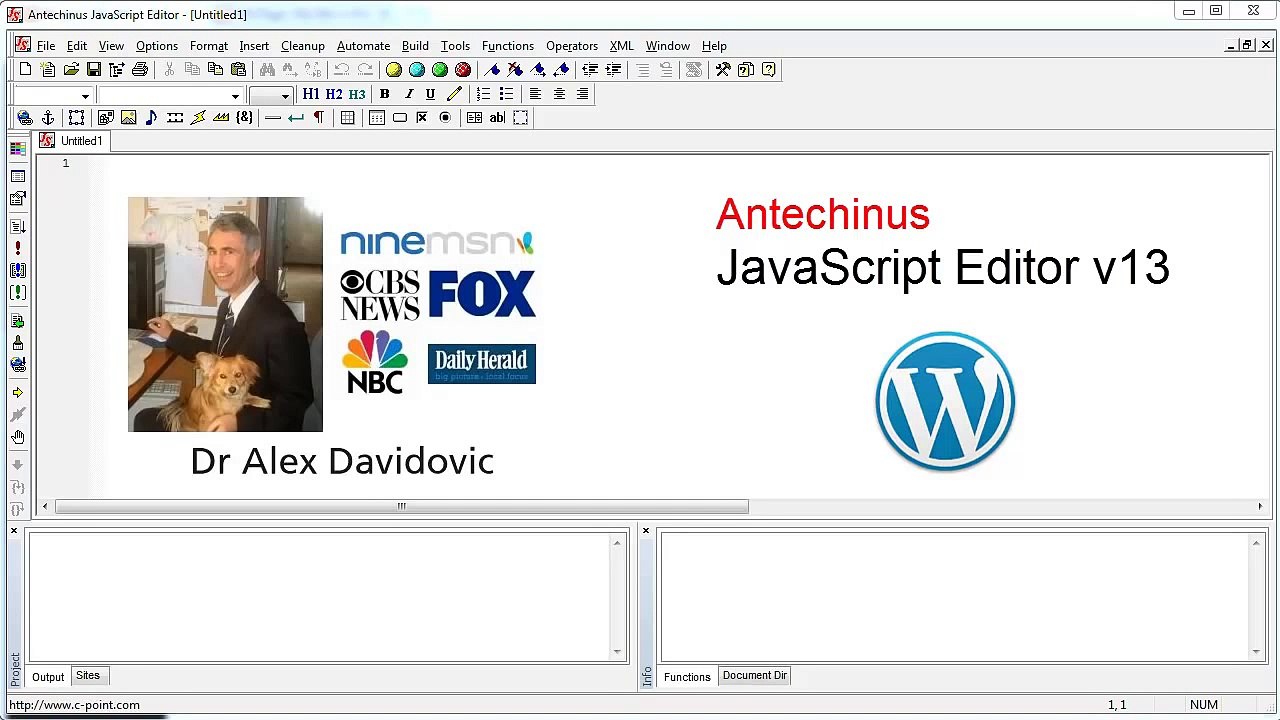Apply H3 heading format
Viewport: 1280px width, 720px height.
(x=357, y=94)
